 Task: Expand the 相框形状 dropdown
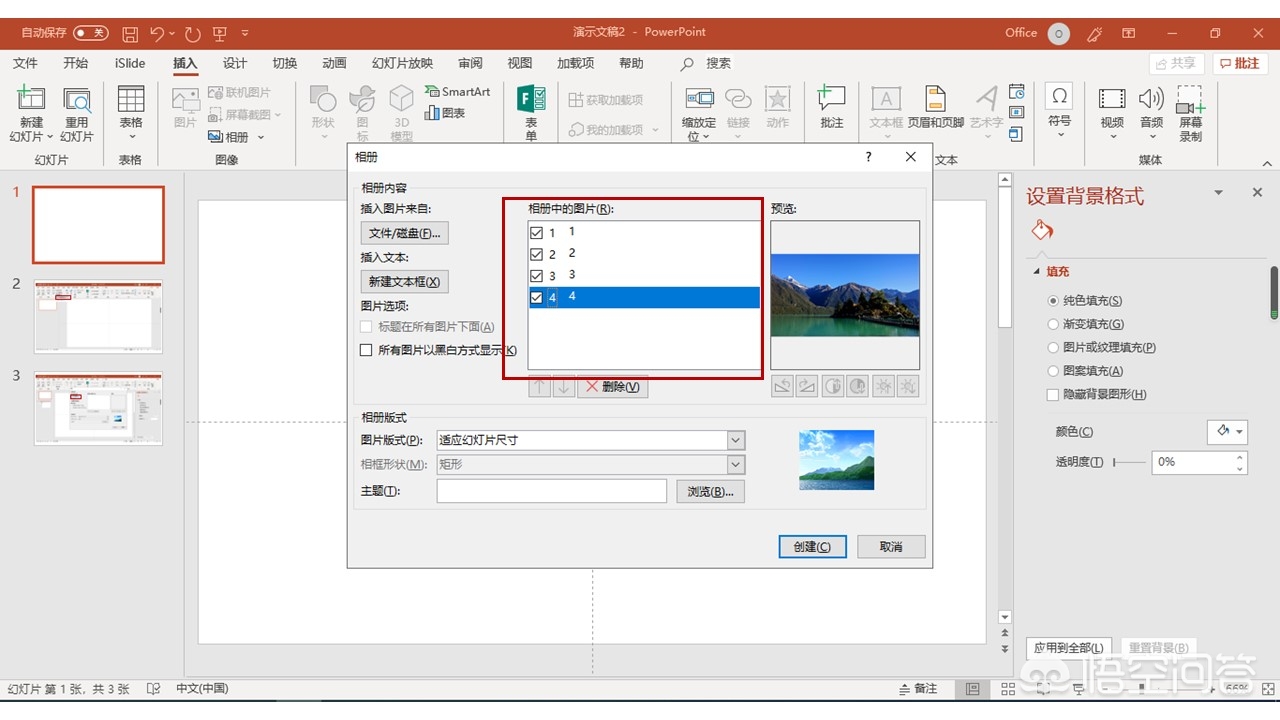tap(736, 464)
